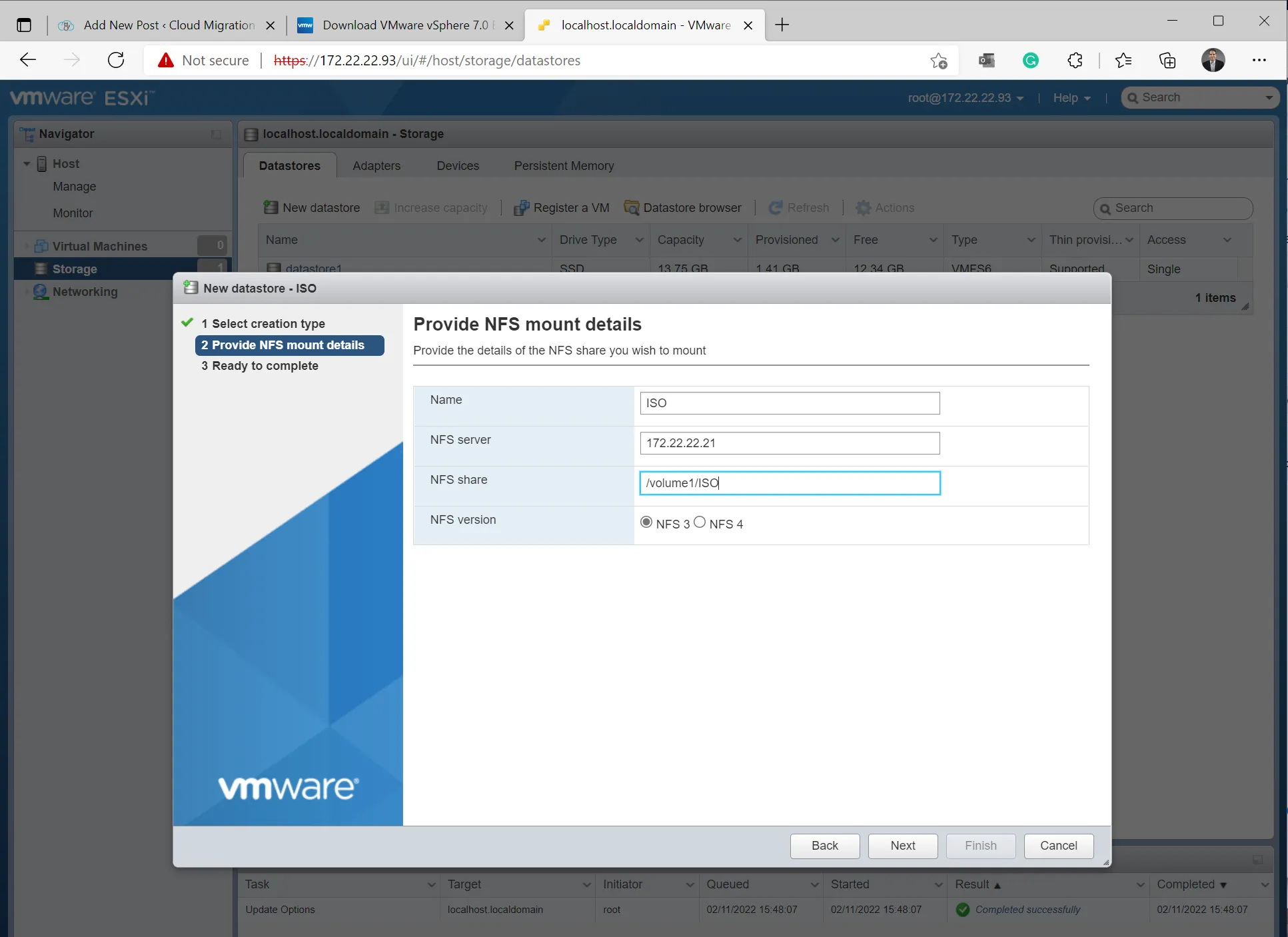Minimize the Navigator panel
Viewport: 1288px width, 937px height.
tap(216, 134)
